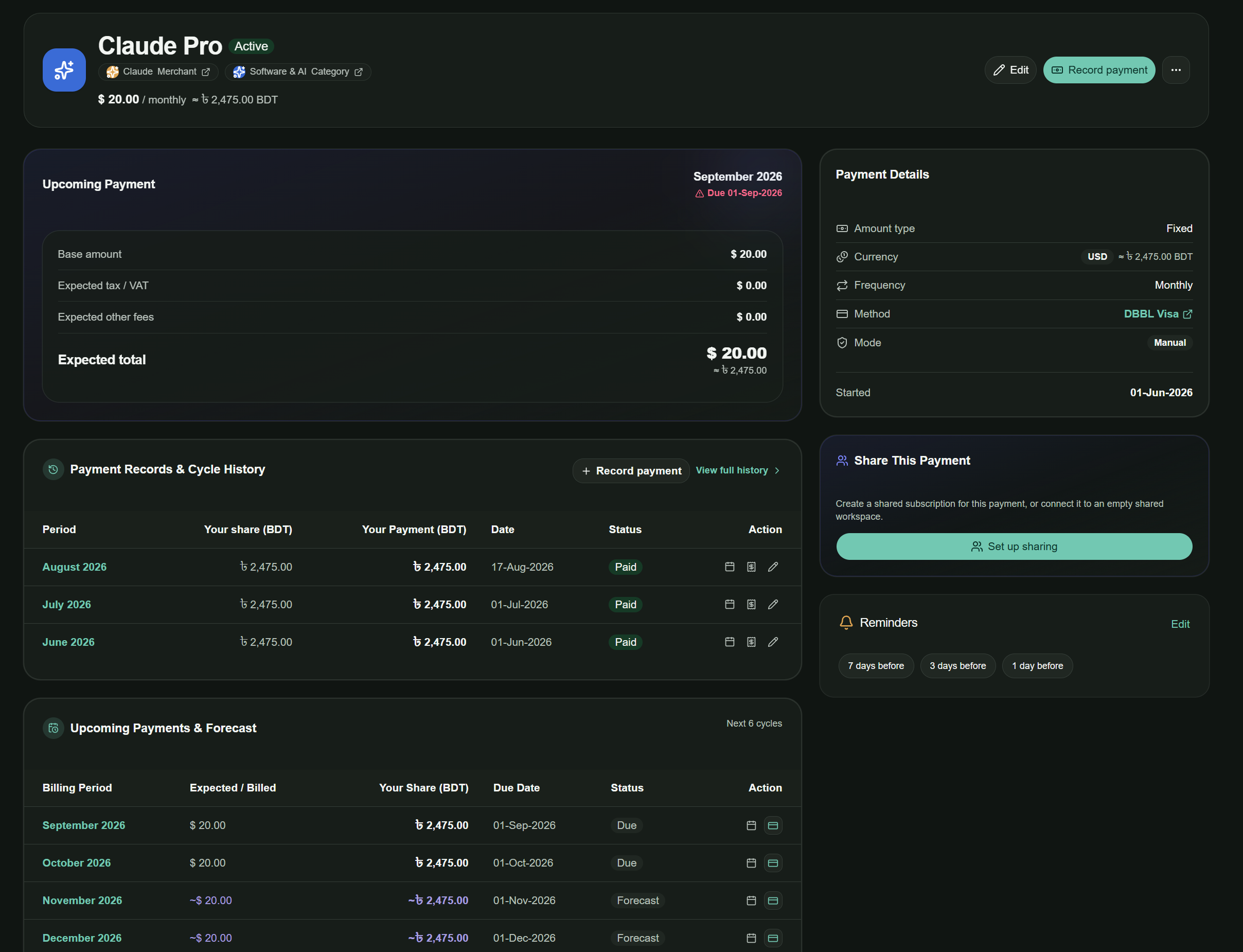The image size is (1243, 952).
Task: Click the receipt icon in June 2026 row
Action: pos(751,642)
